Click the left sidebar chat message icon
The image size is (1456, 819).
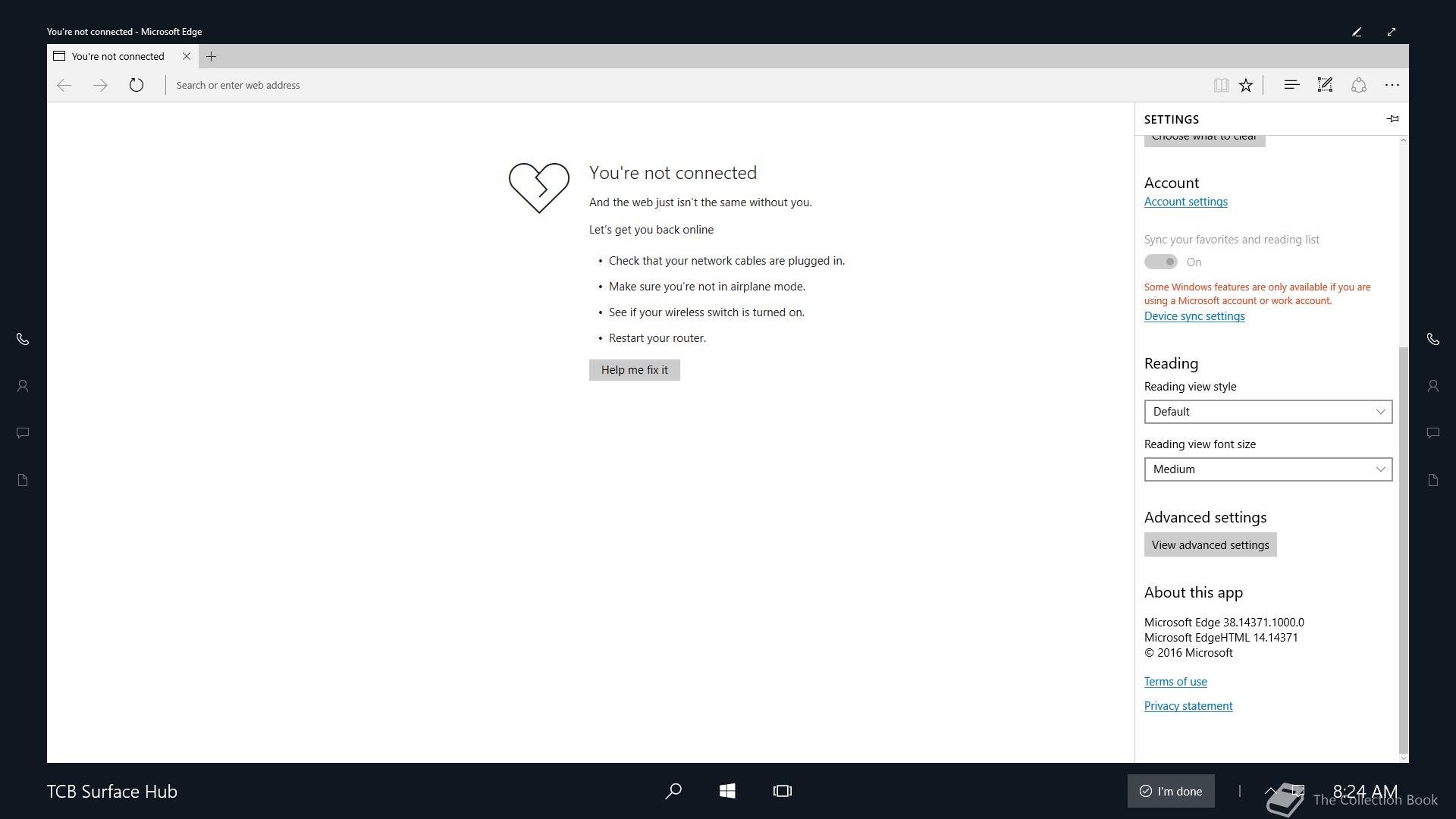23,433
